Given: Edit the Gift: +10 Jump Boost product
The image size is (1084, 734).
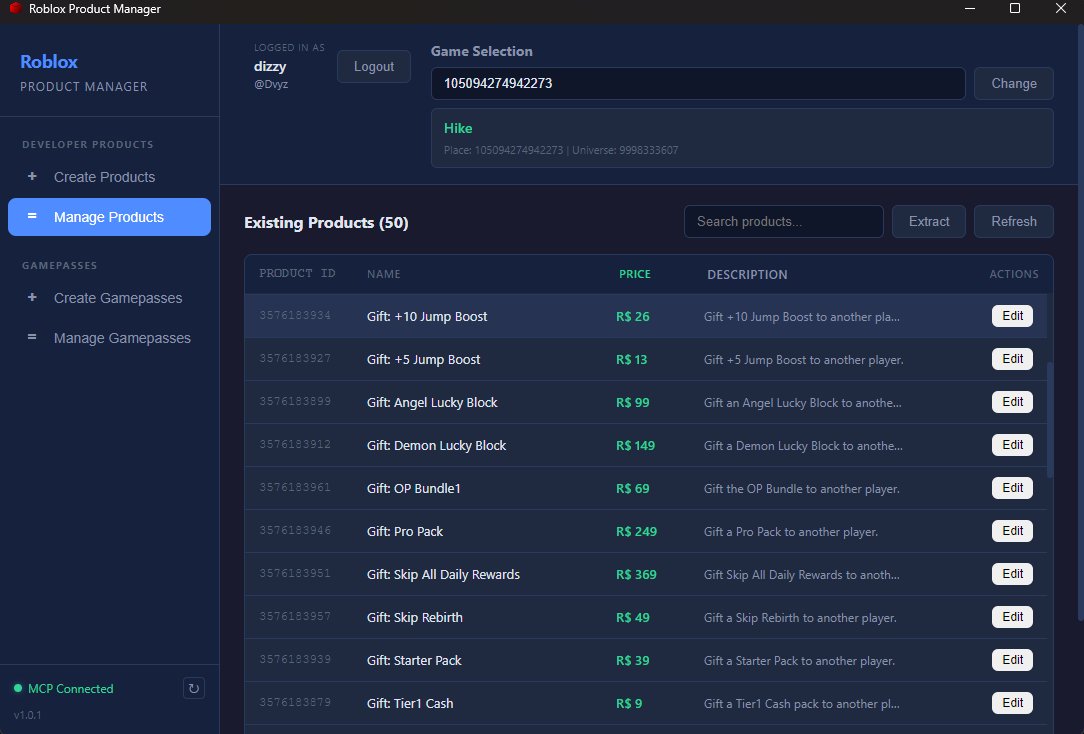Looking at the screenshot, I should click(x=1012, y=316).
